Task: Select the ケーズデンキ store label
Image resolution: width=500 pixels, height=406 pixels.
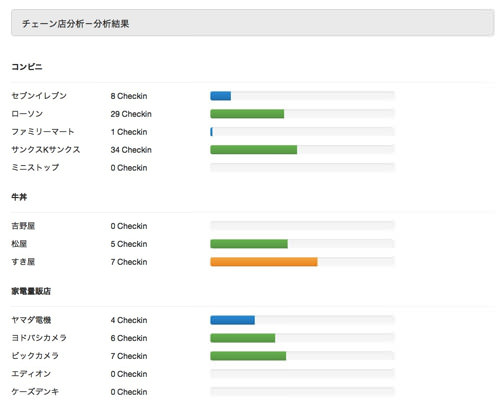Action: [x=35, y=392]
